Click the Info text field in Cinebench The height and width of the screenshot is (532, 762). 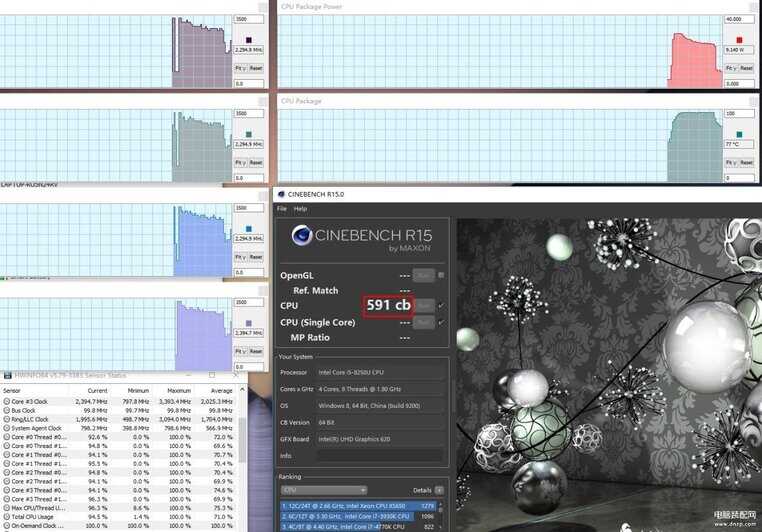click(380, 456)
